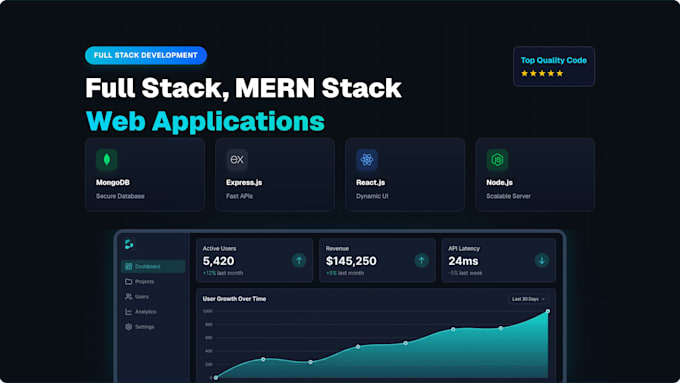Click the User Growth Over Time heading
680x383 pixels.
[234, 299]
